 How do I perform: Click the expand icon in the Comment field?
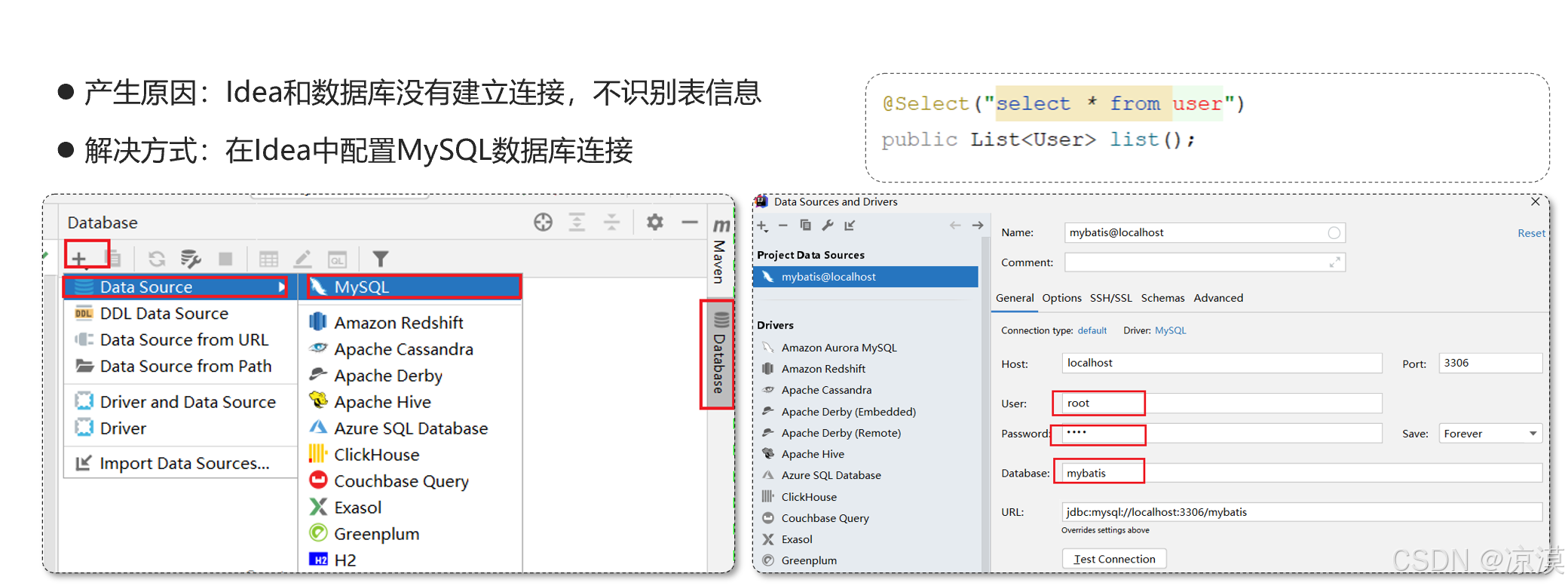point(1334,262)
